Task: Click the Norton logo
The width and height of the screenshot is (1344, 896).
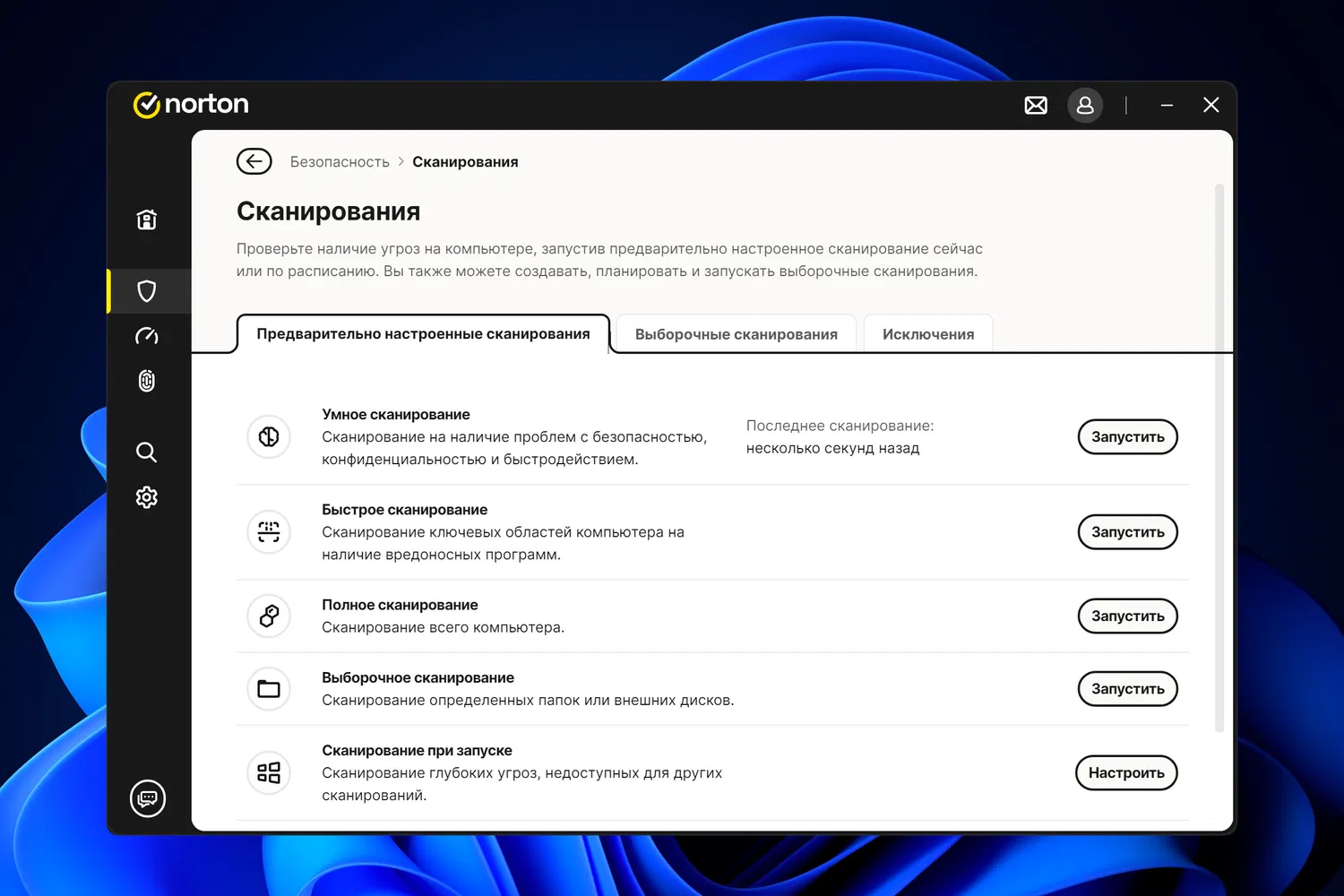Action: 191,104
